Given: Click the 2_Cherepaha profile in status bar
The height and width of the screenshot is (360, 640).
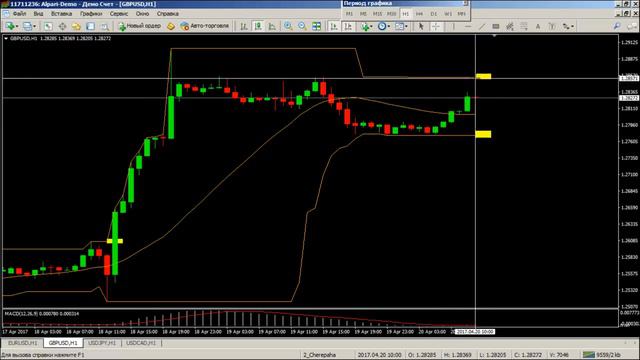Looking at the screenshot, I should coord(320,355).
